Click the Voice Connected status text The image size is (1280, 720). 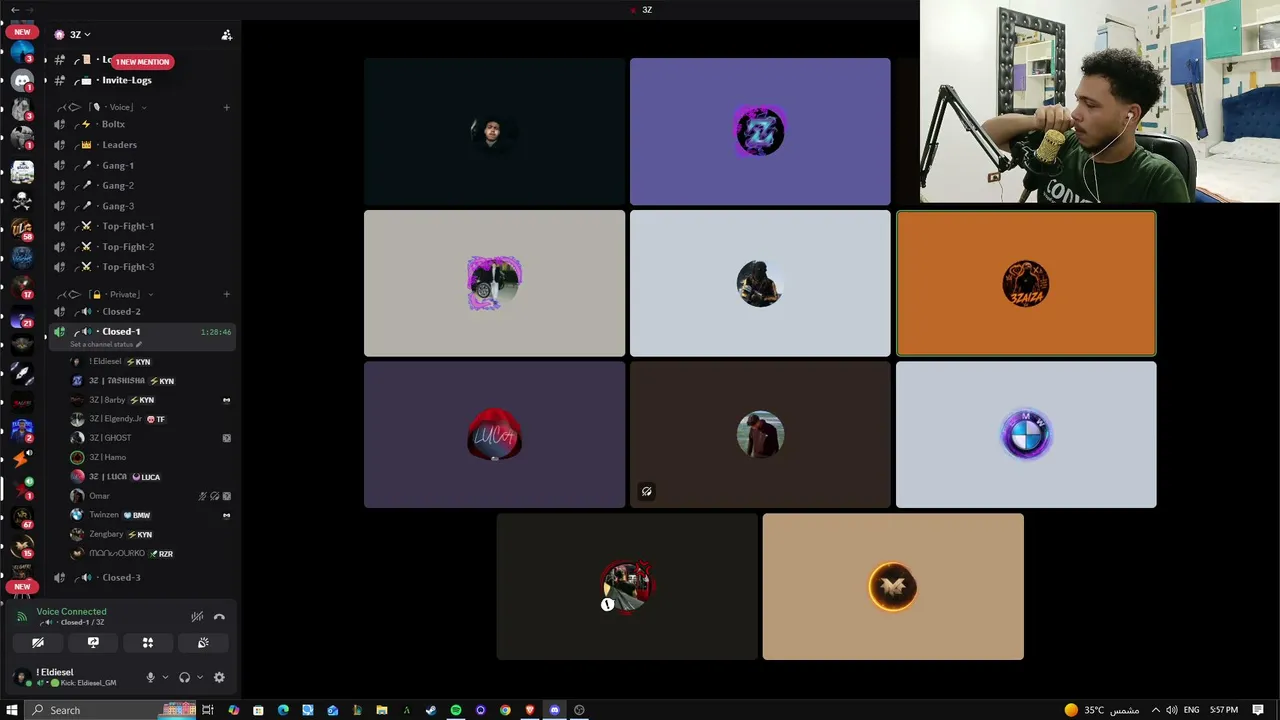tap(71, 612)
